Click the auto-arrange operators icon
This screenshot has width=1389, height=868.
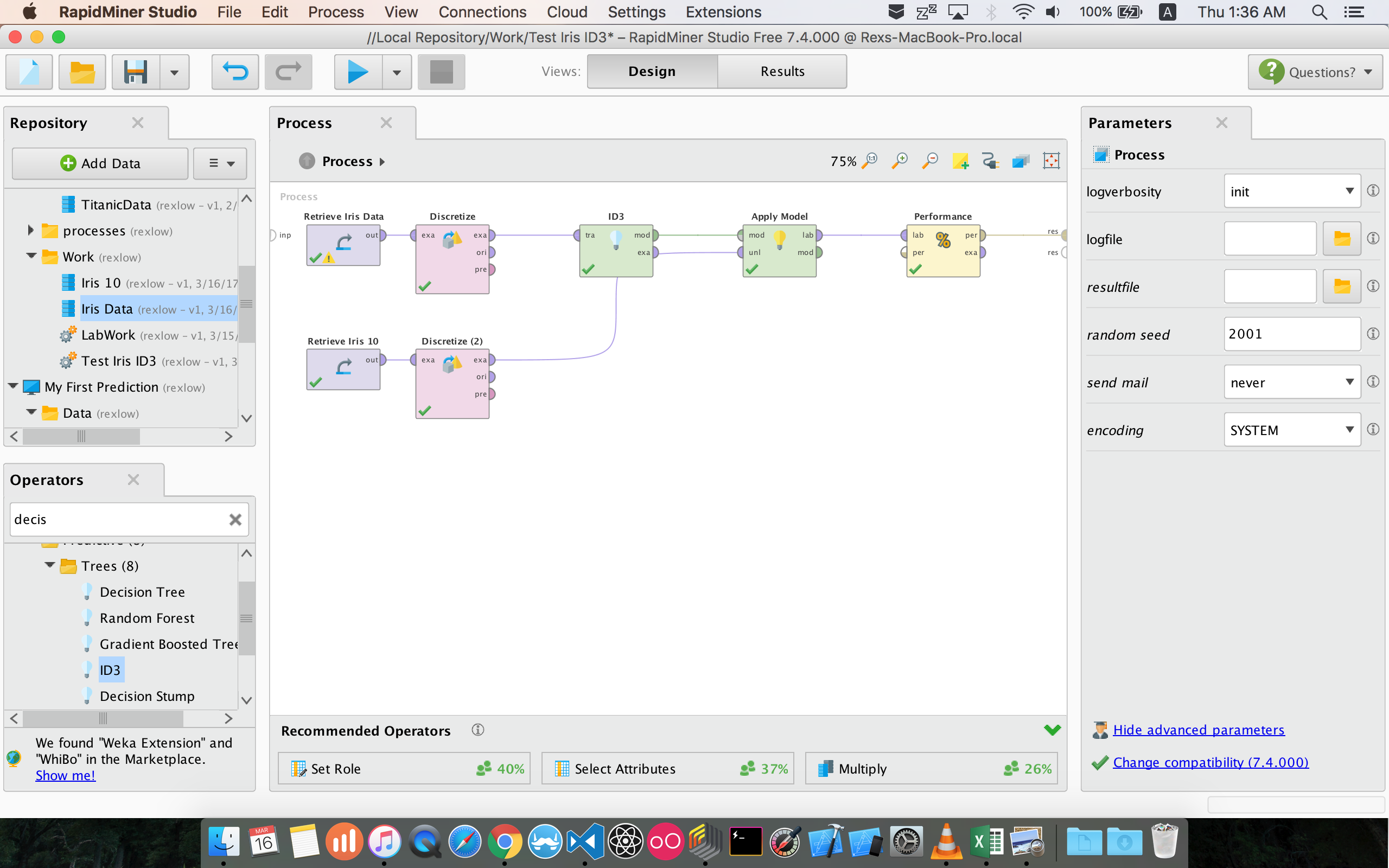coord(1021,161)
